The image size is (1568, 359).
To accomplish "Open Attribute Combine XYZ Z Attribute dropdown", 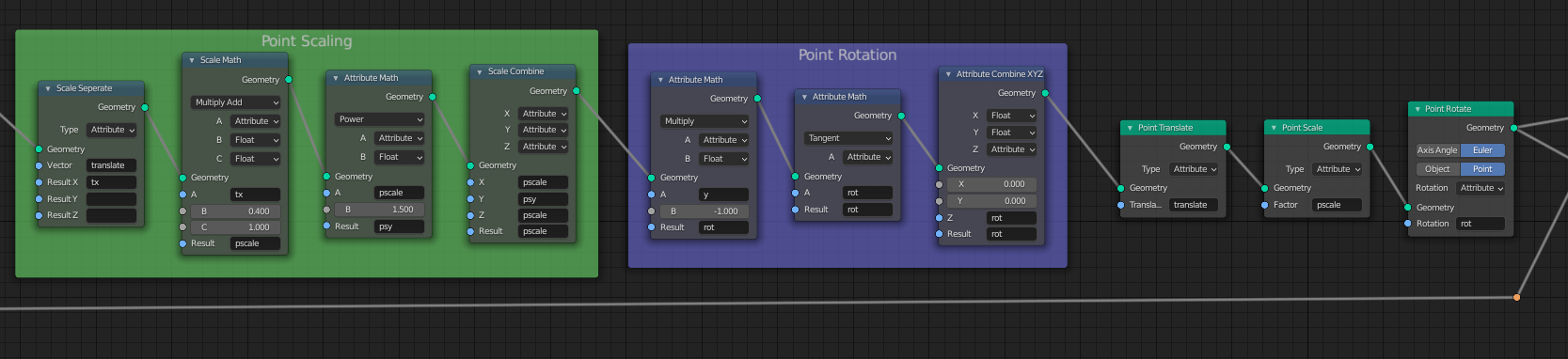I will pyautogui.click(x=1012, y=149).
